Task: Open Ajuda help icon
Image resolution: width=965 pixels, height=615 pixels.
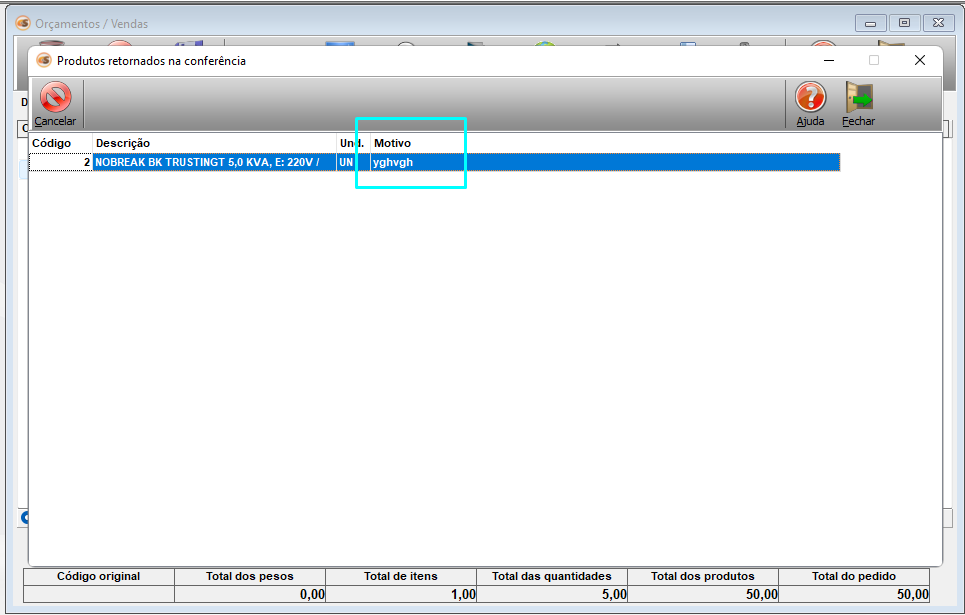Action: point(810,98)
